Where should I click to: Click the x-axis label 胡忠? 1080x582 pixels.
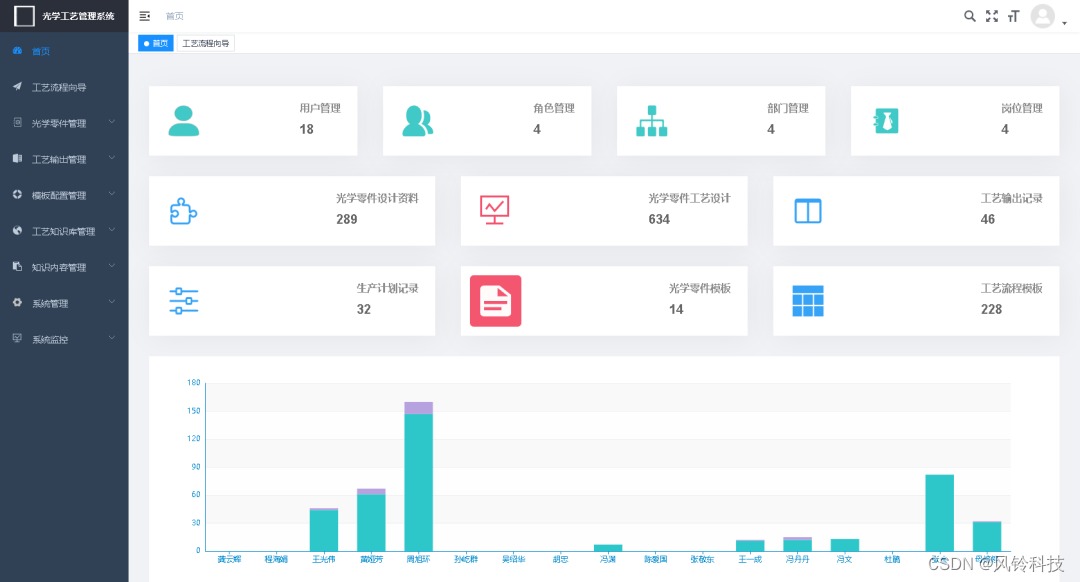(561, 559)
